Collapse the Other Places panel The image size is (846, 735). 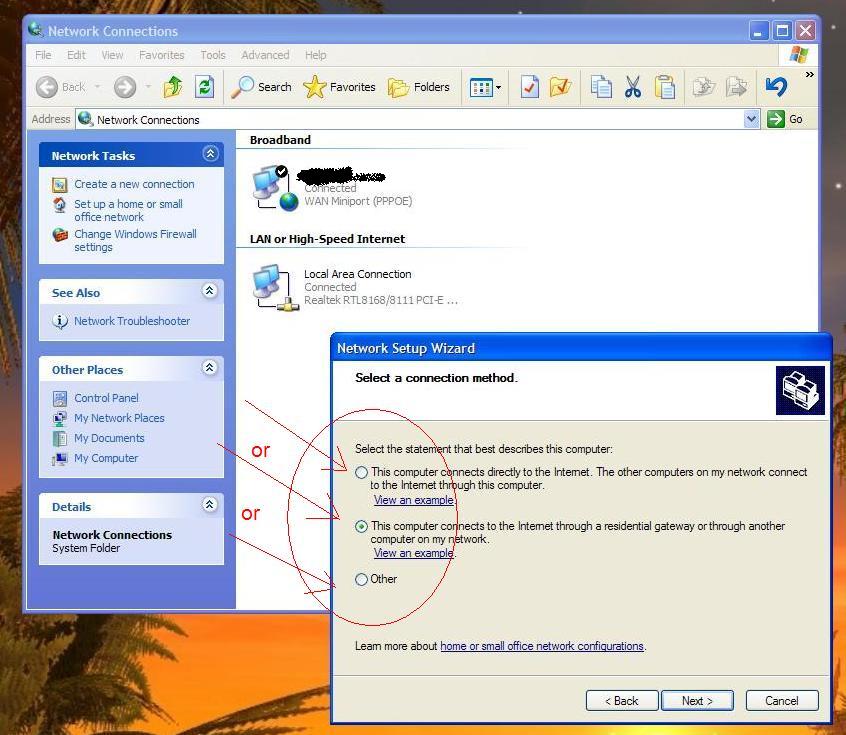point(210,368)
